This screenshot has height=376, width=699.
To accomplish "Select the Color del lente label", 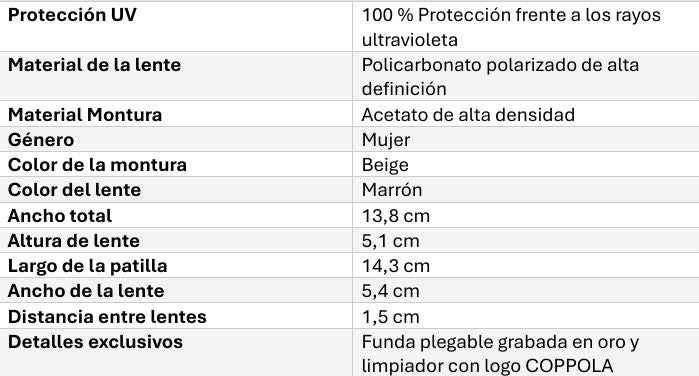I will pos(74,190).
